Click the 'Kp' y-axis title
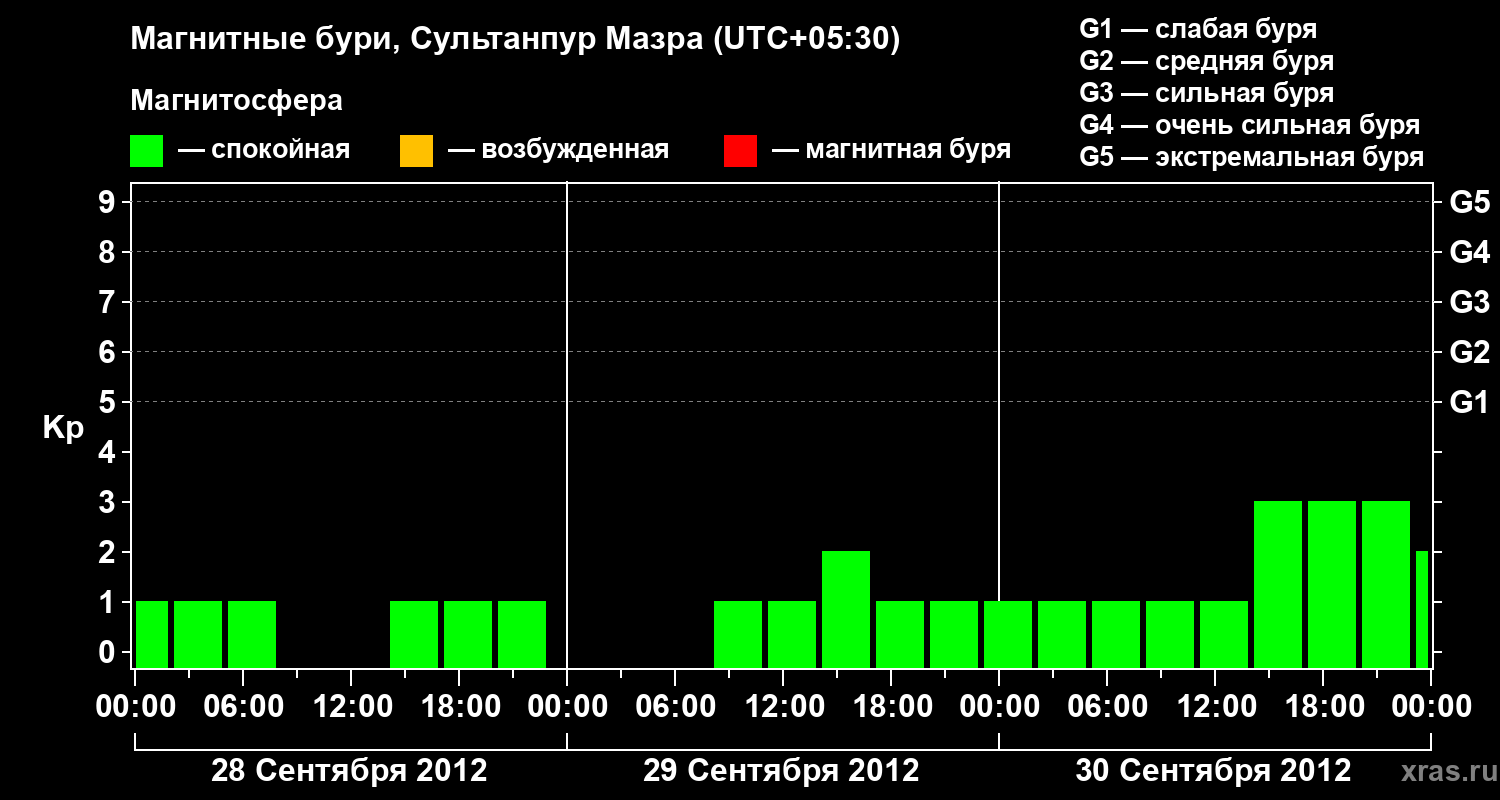This screenshot has width=1500, height=800. pyautogui.click(x=63, y=428)
